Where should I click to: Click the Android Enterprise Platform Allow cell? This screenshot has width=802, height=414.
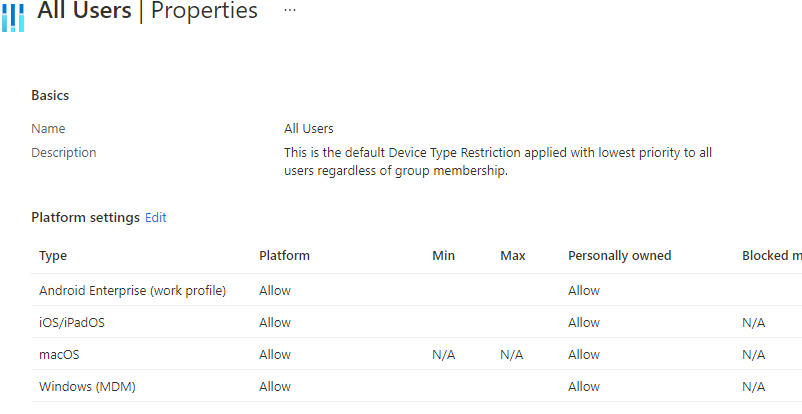coord(275,290)
